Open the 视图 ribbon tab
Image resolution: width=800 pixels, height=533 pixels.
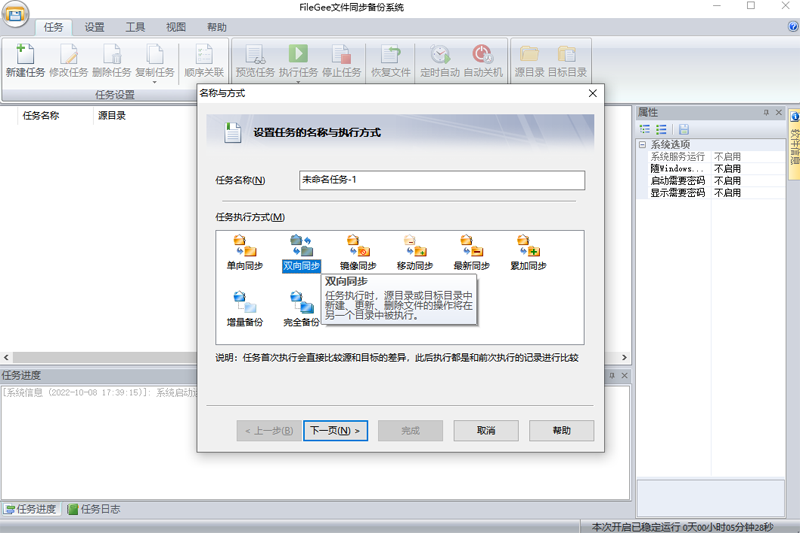[176, 27]
